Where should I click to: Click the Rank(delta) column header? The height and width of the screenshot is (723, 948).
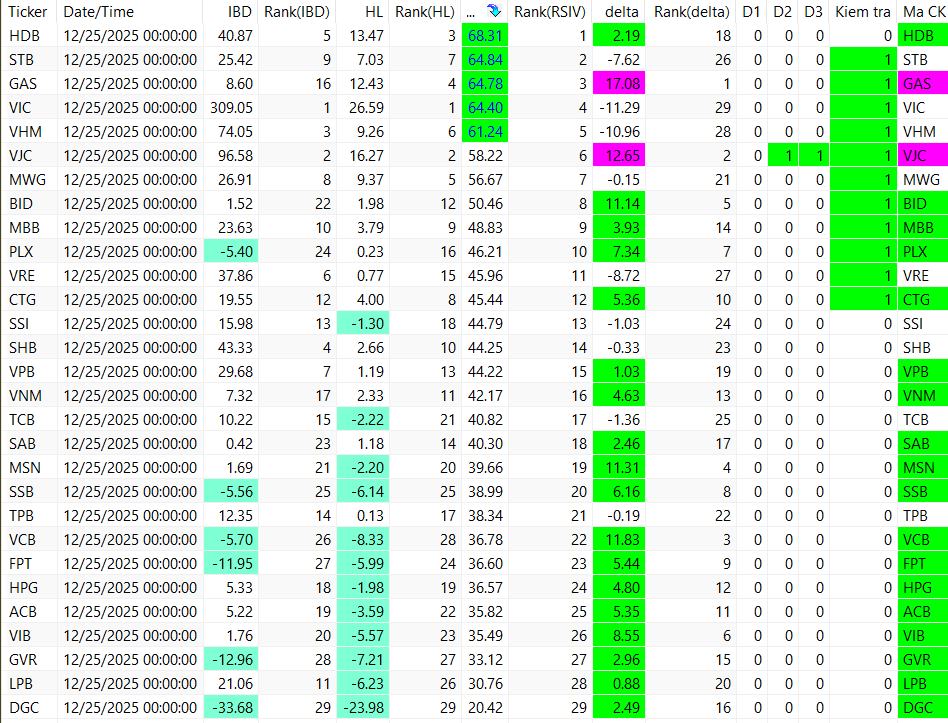(692, 11)
